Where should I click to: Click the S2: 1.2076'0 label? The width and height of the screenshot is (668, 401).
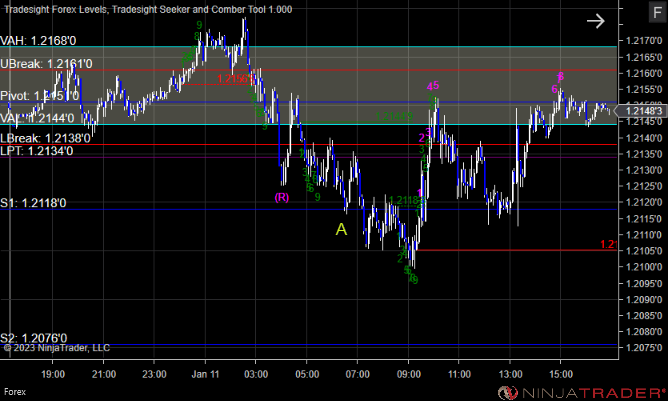point(33,338)
